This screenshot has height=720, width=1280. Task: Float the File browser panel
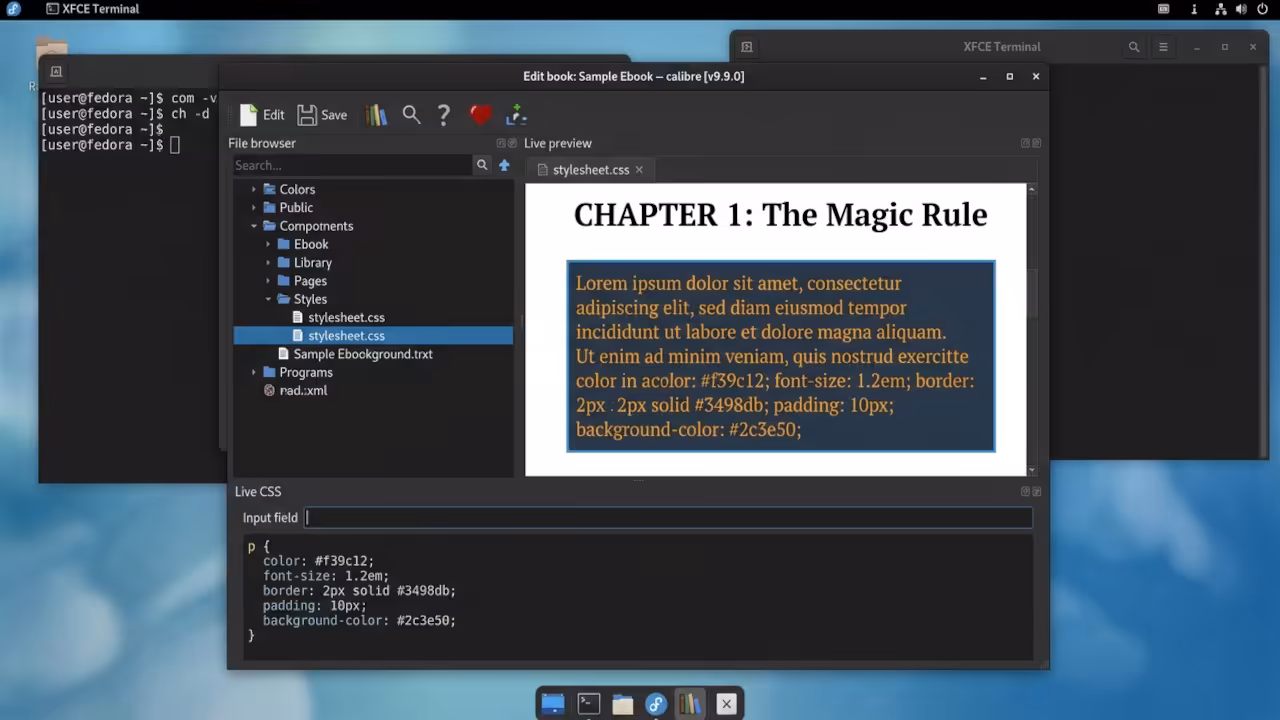tap(502, 143)
